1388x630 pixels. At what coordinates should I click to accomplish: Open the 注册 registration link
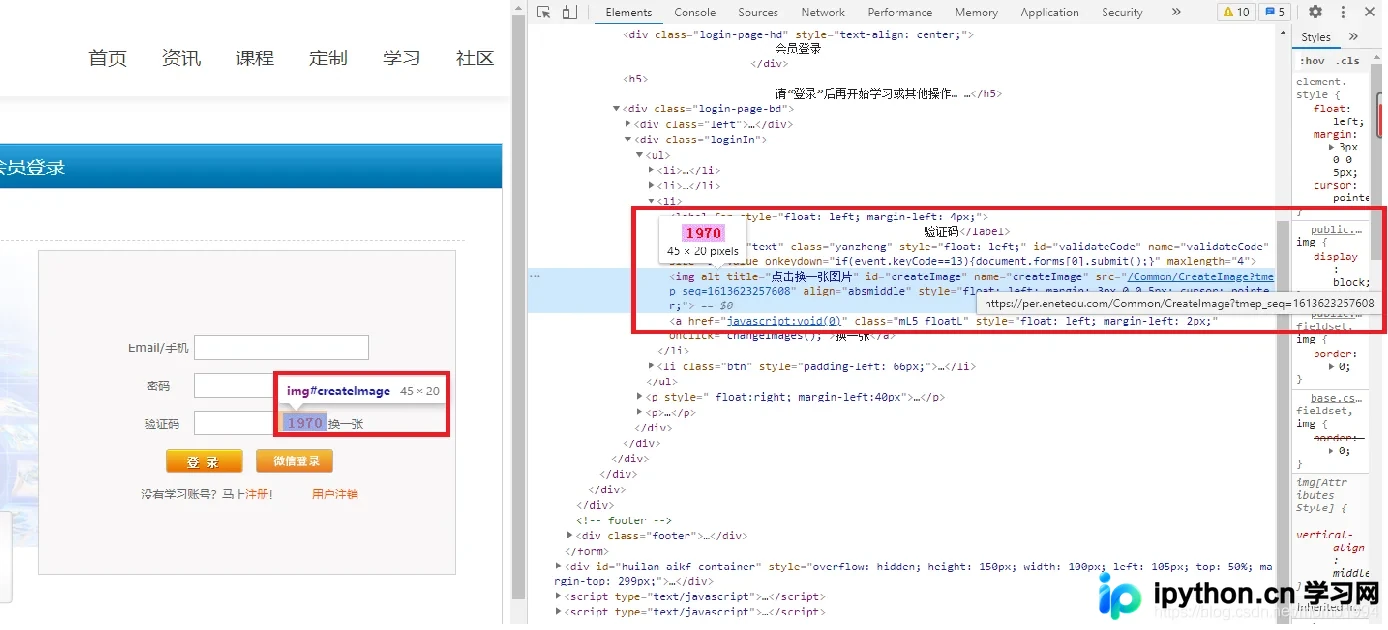pyautogui.click(x=258, y=494)
